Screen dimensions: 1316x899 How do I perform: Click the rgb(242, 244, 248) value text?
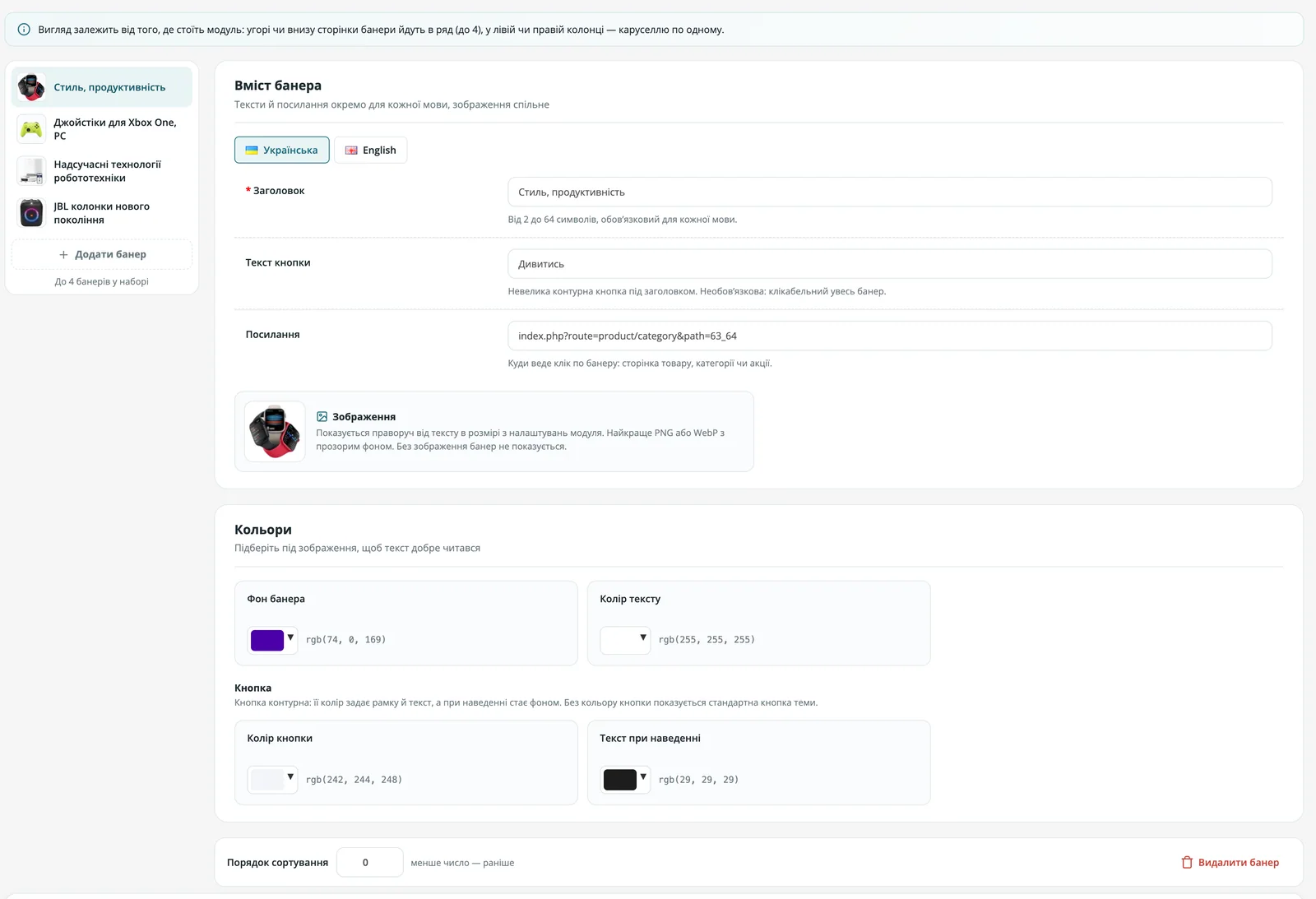[x=354, y=780]
